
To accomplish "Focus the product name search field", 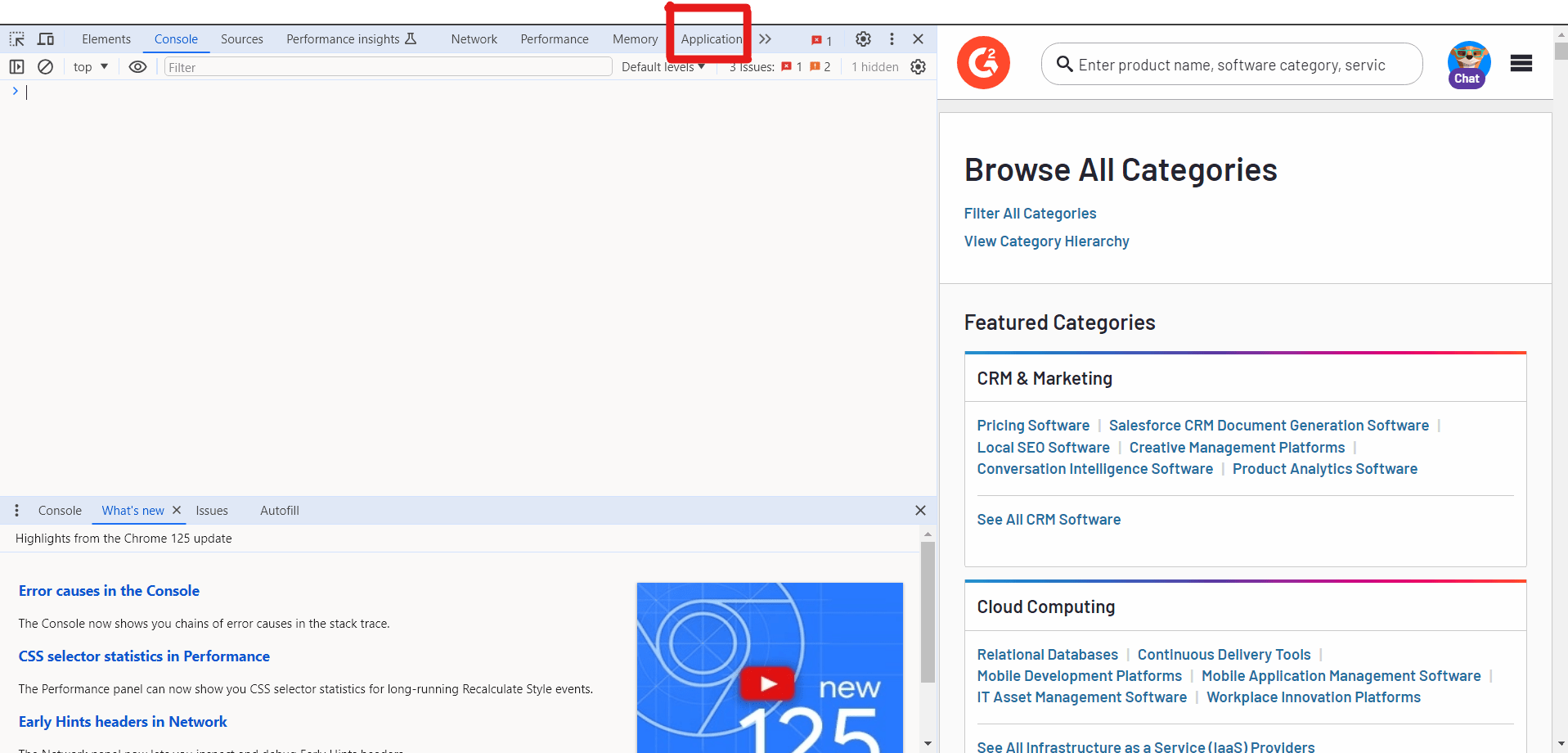I will click(1232, 65).
